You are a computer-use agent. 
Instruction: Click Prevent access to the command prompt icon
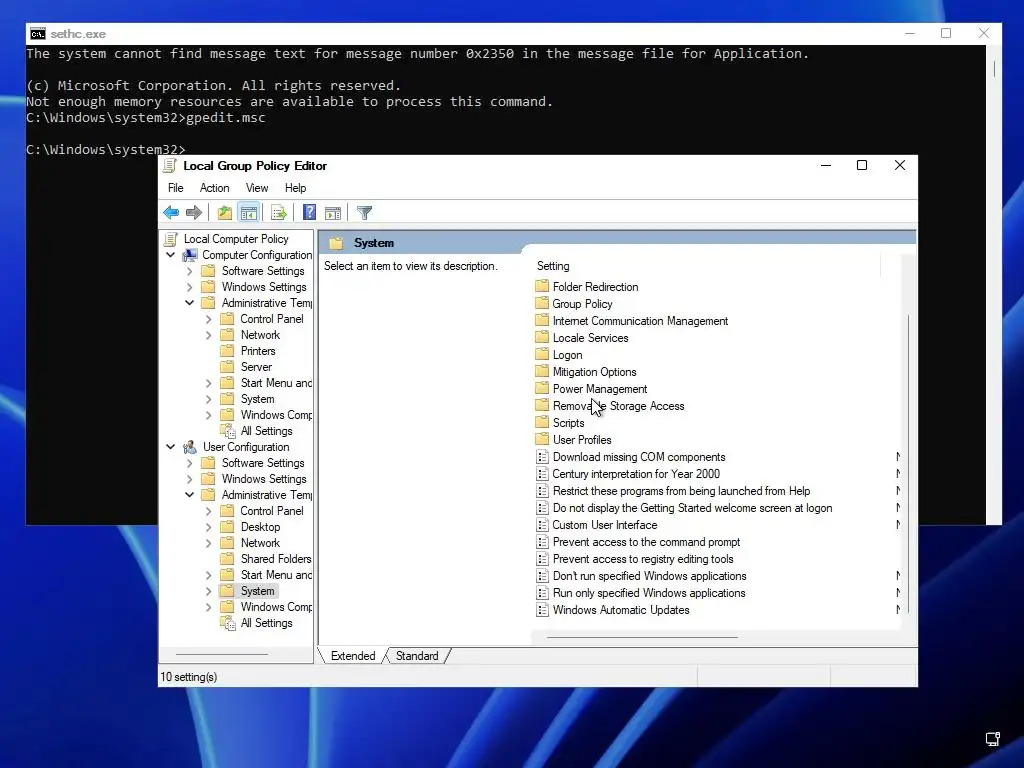point(542,541)
